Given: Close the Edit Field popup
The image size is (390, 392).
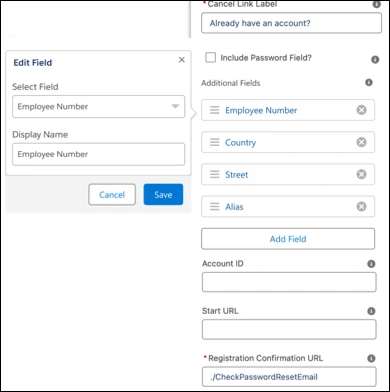Looking at the screenshot, I should pyautogui.click(x=182, y=60).
